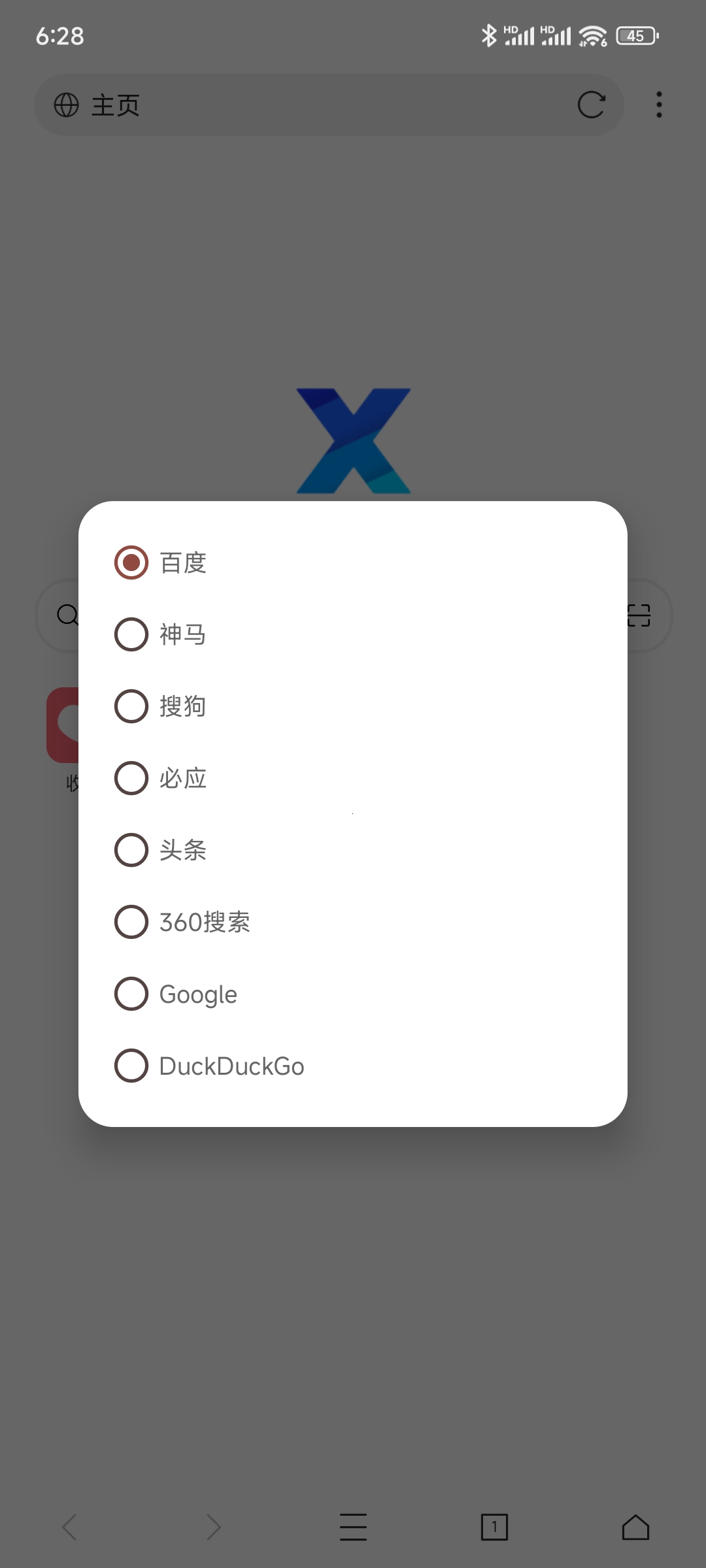Viewport: 706px width, 1568px height.
Task: Tap the search magnifier icon
Action: 67,615
